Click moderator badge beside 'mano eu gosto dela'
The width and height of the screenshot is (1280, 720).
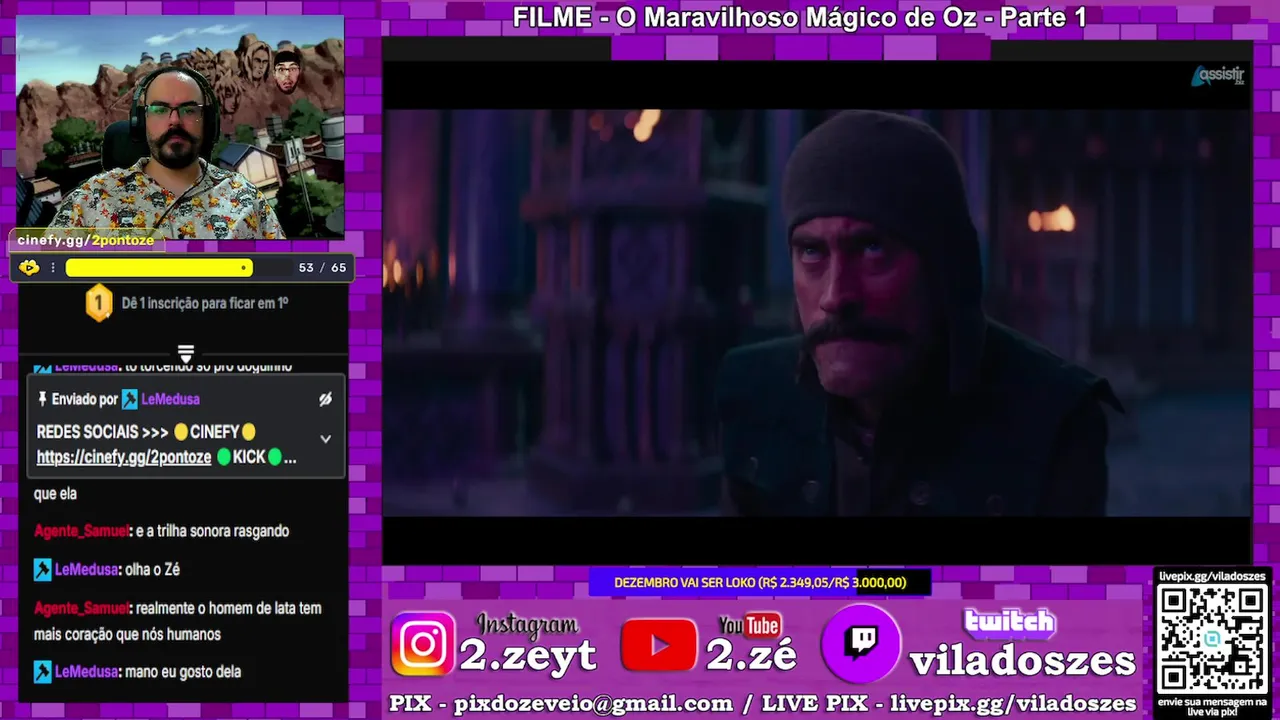pos(42,672)
